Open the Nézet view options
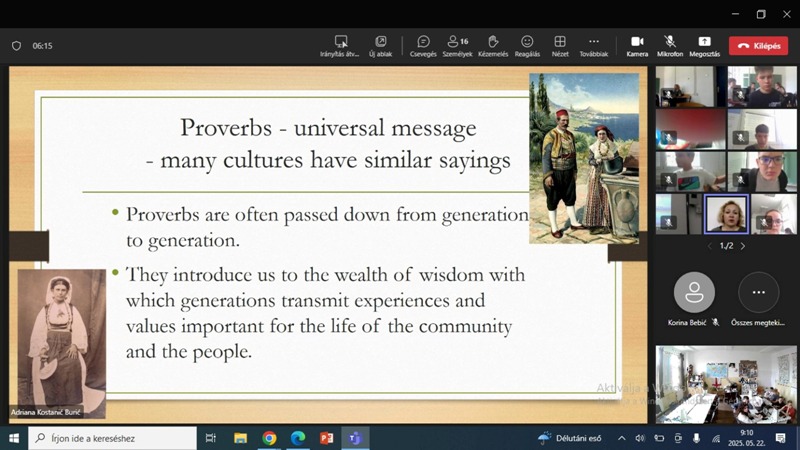The image size is (800, 450). [560, 42]
